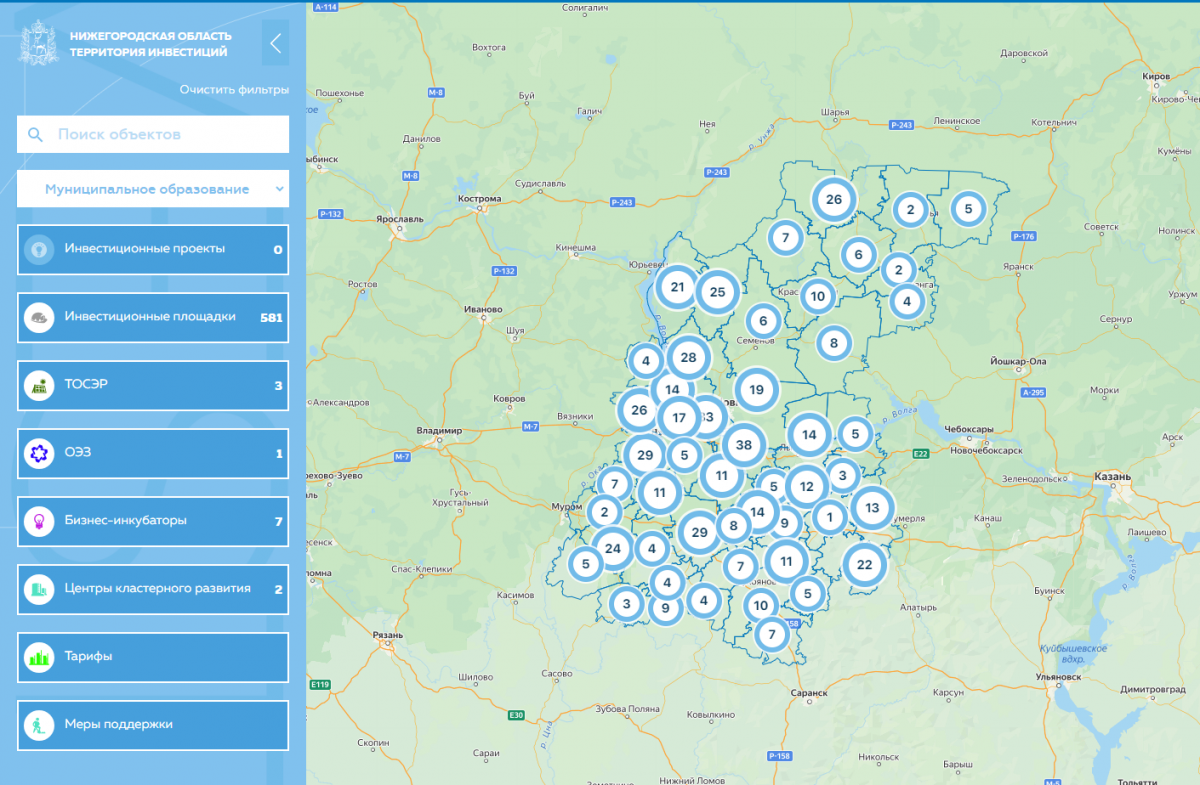This screenshot has height=785, width=1200.
Task: Click the ТОСЭР factory icon
Action: pos(39,385)
